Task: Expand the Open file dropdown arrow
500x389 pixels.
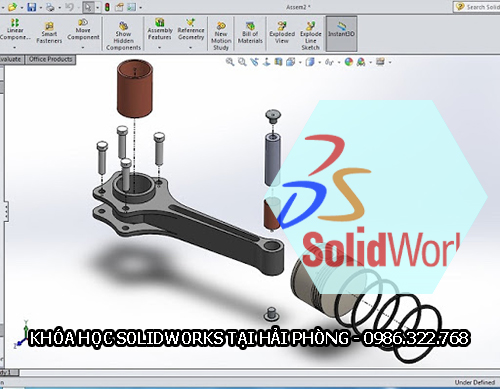Action: click(x=21, y=7)
